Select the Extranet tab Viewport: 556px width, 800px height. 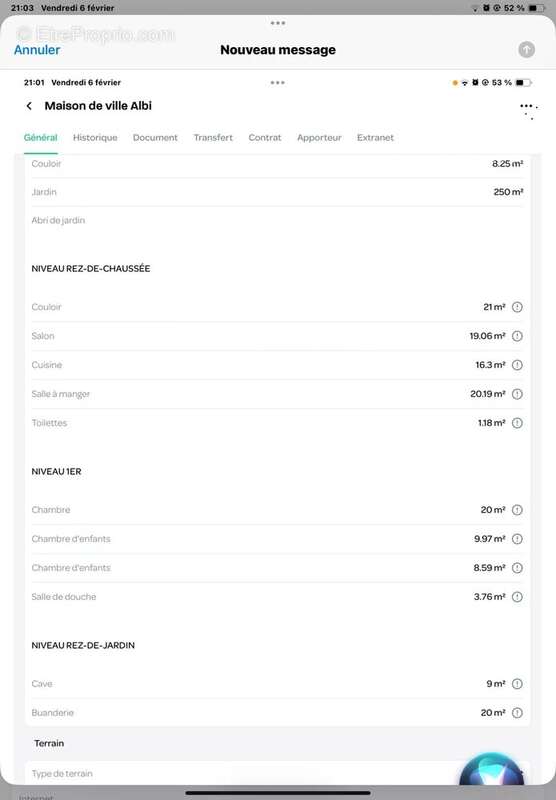click(375, 137)
